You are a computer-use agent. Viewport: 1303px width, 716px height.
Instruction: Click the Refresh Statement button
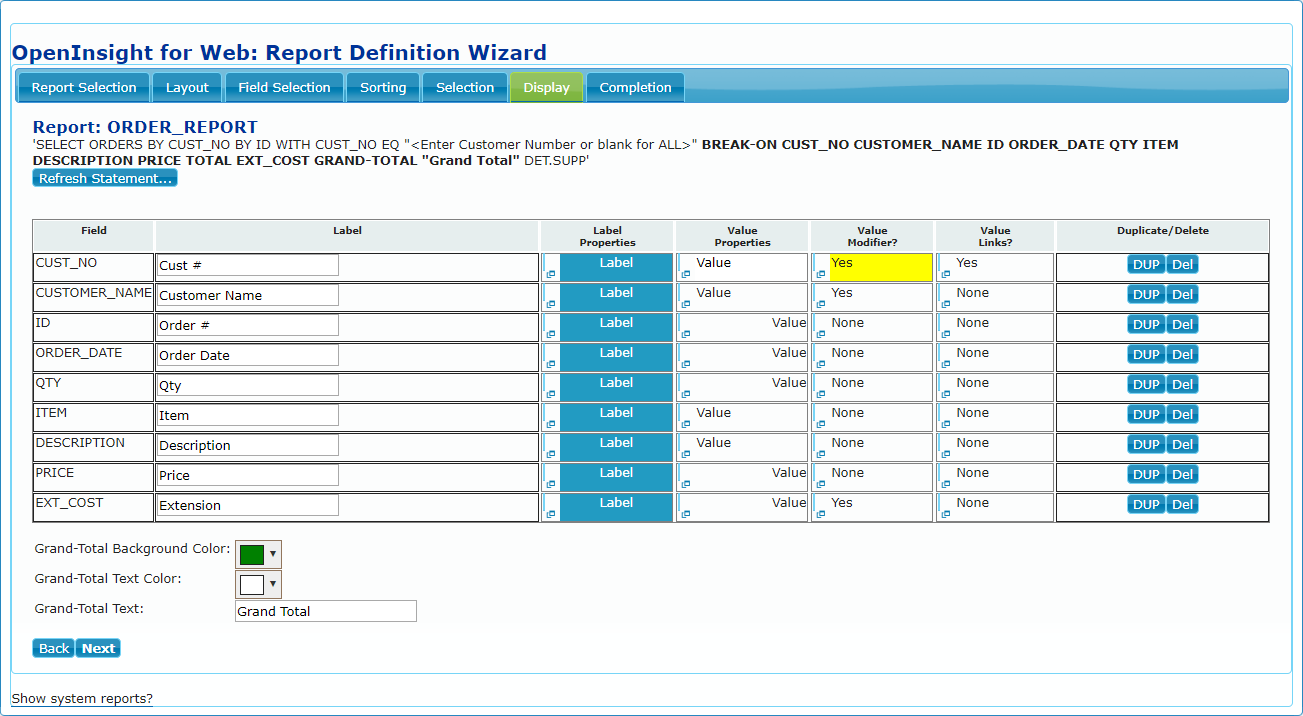pyautogui.click(x=105, y=178)
